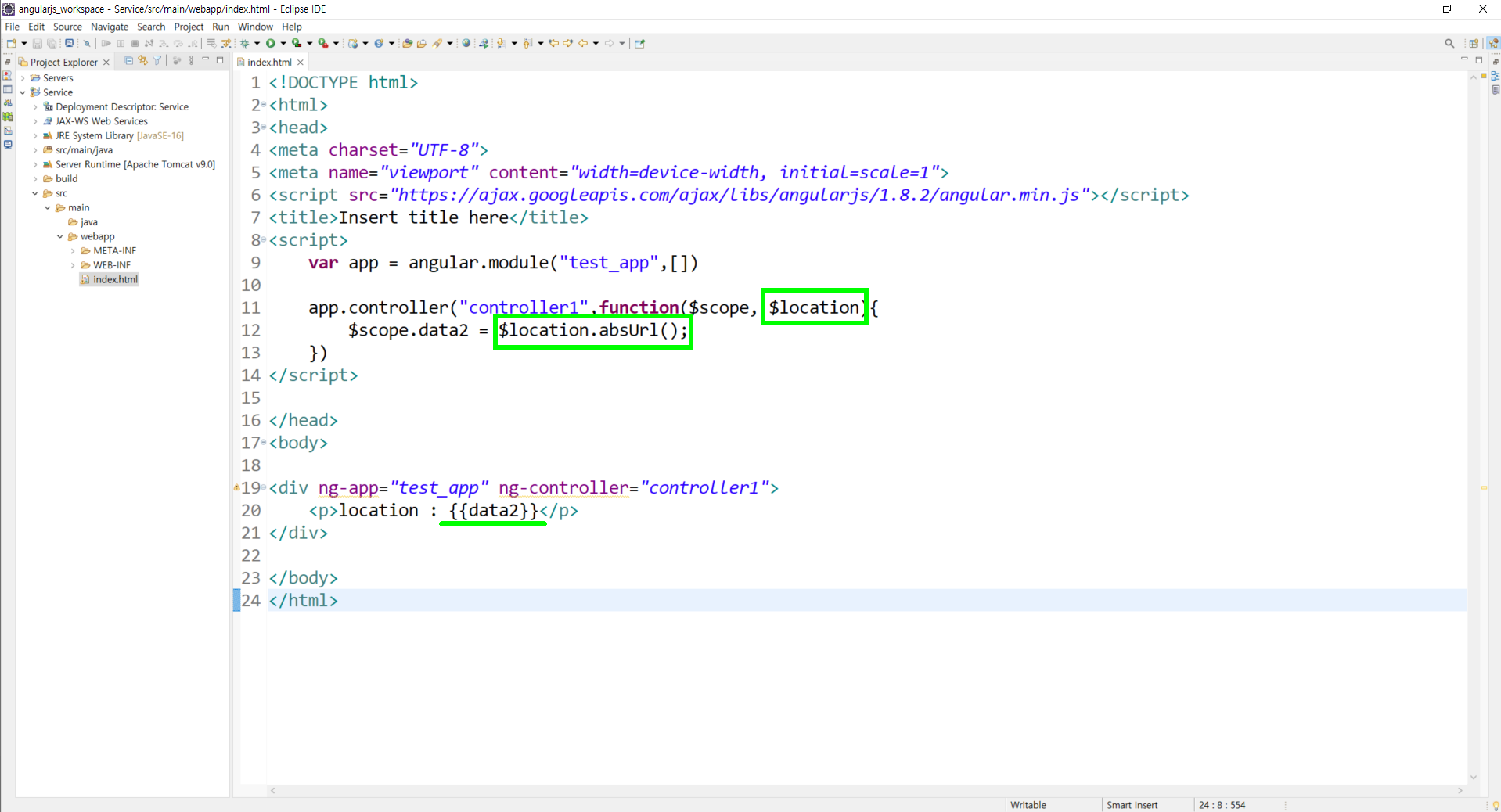Click the Previous Annotation icon

(x=527, y=44)
